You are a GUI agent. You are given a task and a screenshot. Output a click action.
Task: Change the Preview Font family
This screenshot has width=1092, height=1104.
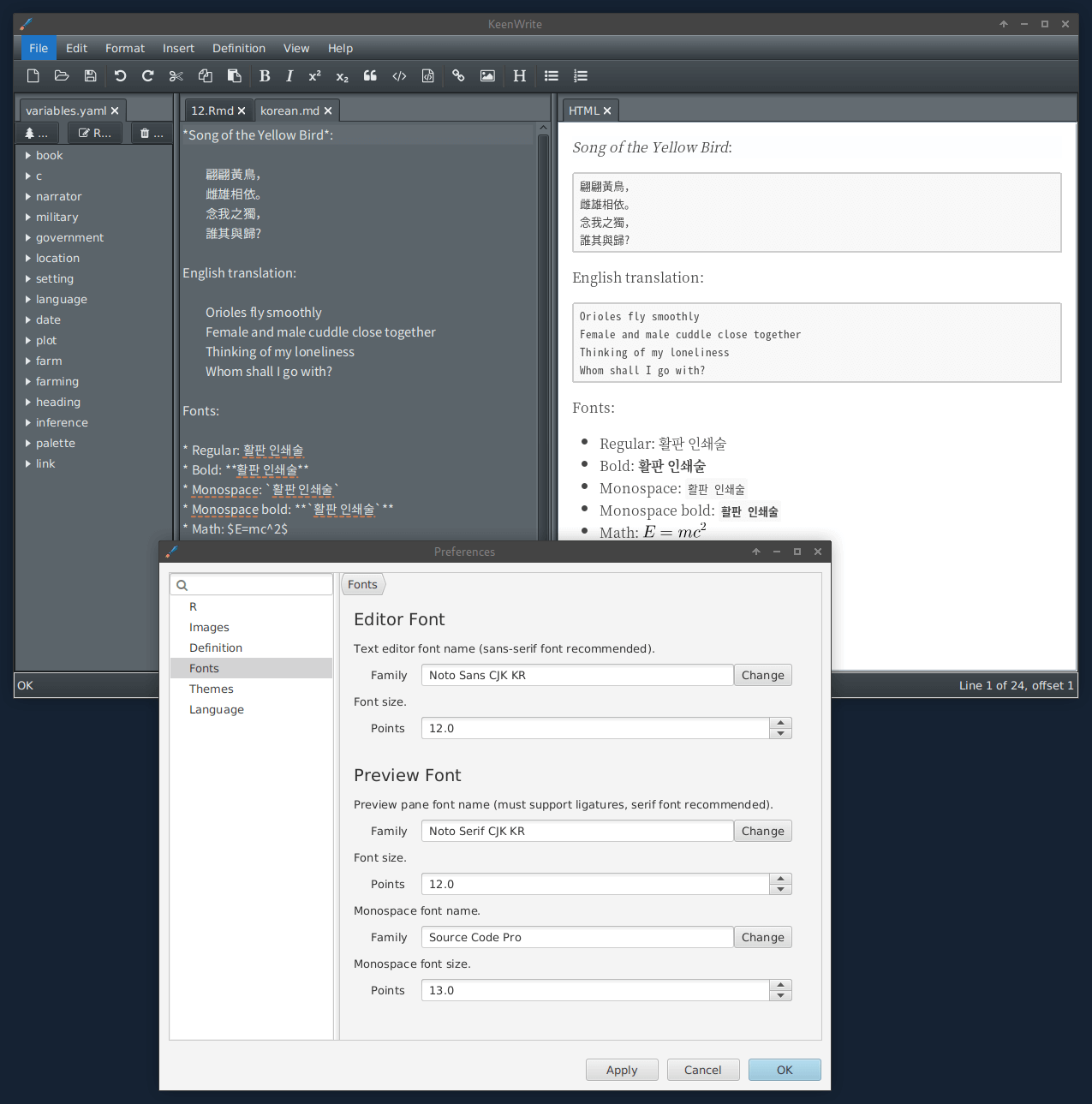click(762, 831)
